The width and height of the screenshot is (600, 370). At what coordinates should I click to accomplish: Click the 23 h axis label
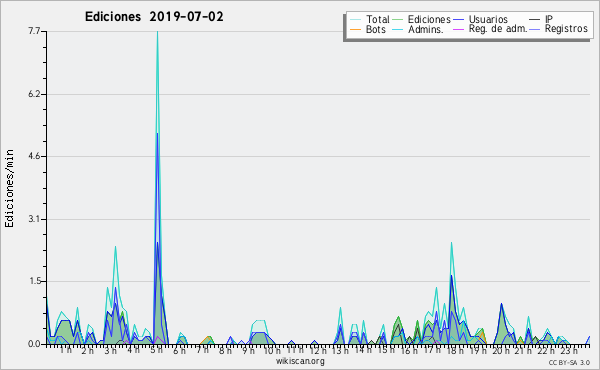(569, 350)
